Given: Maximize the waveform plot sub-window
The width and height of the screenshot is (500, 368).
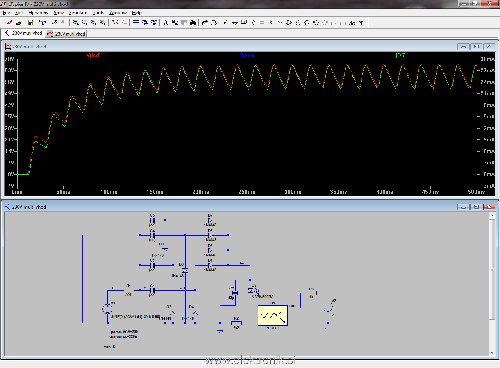Looking at the screenshot, I should click(476, 47).
